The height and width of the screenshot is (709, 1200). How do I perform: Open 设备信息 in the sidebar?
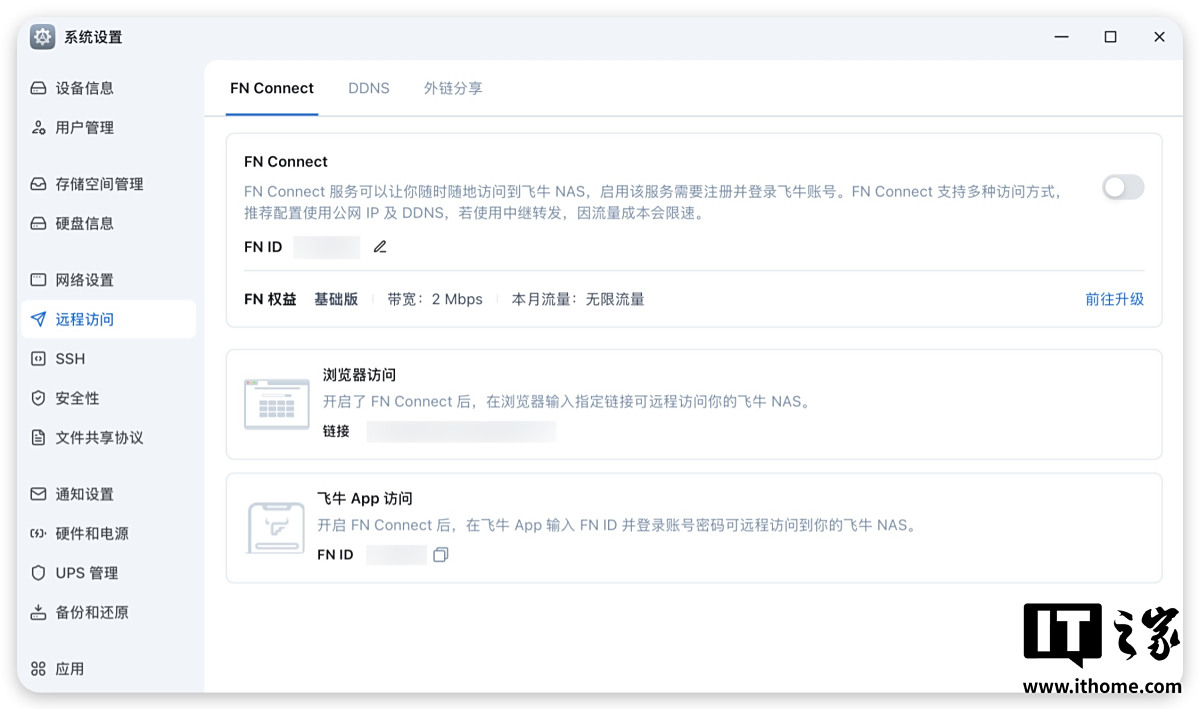(x=85, y=88)
